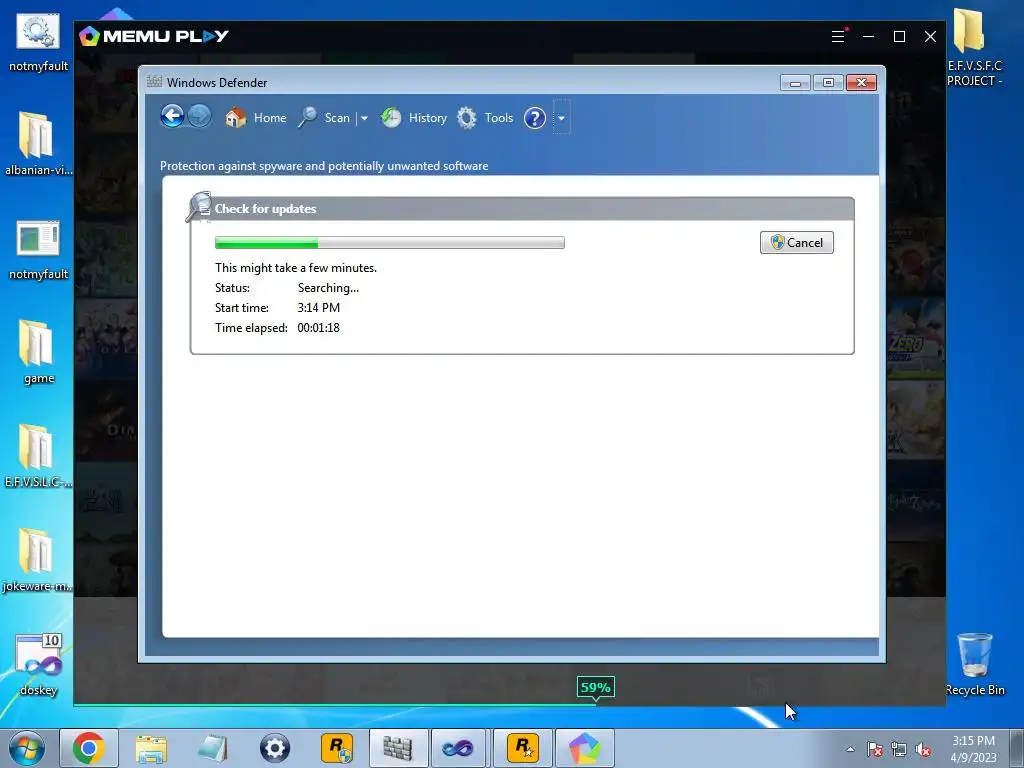This screenshot has height=768, width=1024.
Task: Show hidden system tray icons
Action: coord(850,749)
